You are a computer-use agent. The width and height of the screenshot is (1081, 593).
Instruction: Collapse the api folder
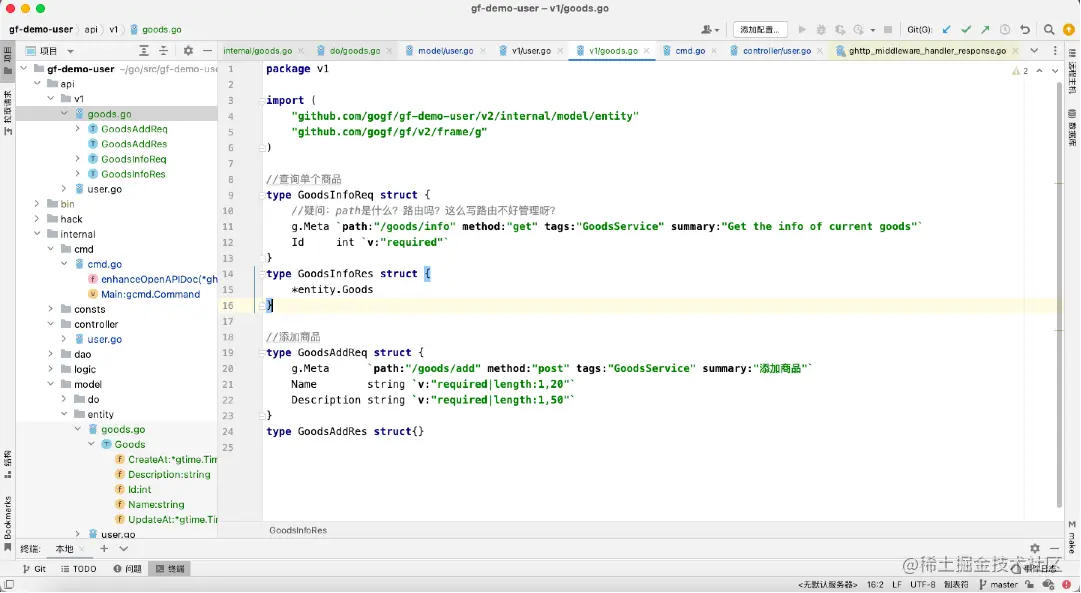pos(37,83)
